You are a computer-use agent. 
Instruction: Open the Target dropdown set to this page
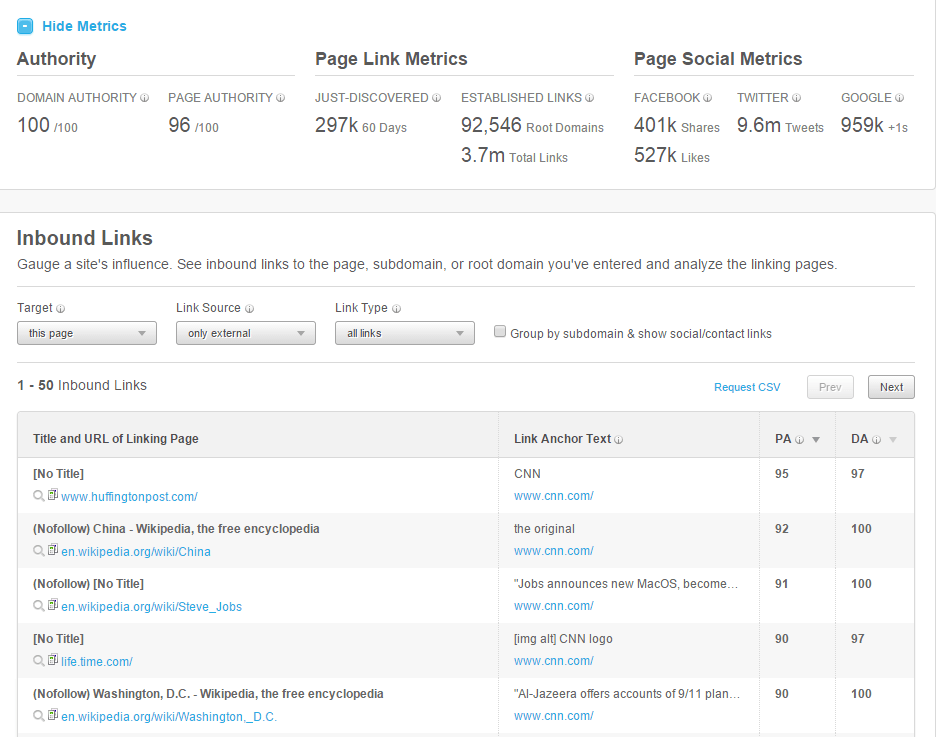tap(87, 333)
